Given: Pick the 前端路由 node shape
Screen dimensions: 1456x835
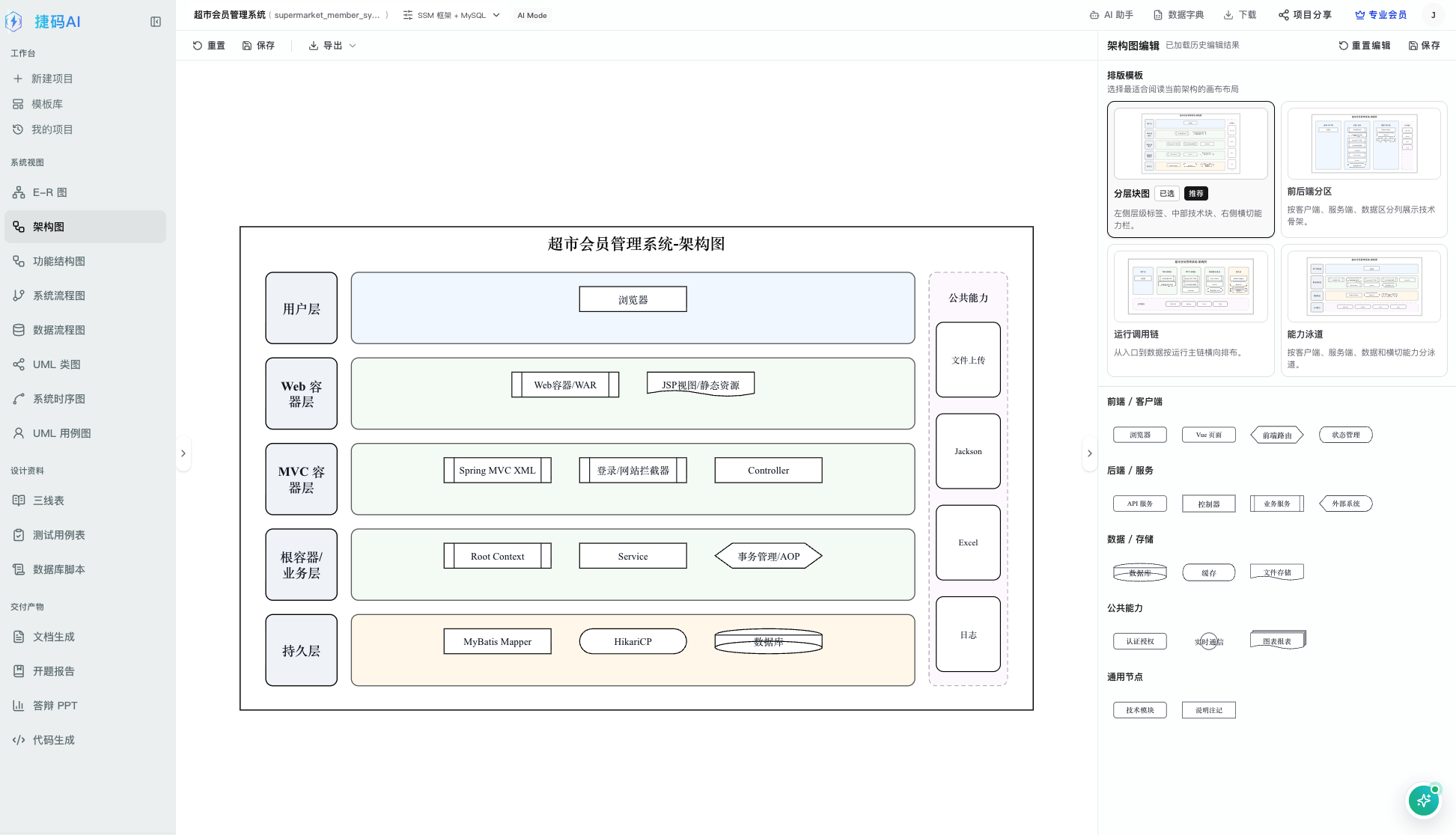Looking at the screenshot, I should 1277,435.
